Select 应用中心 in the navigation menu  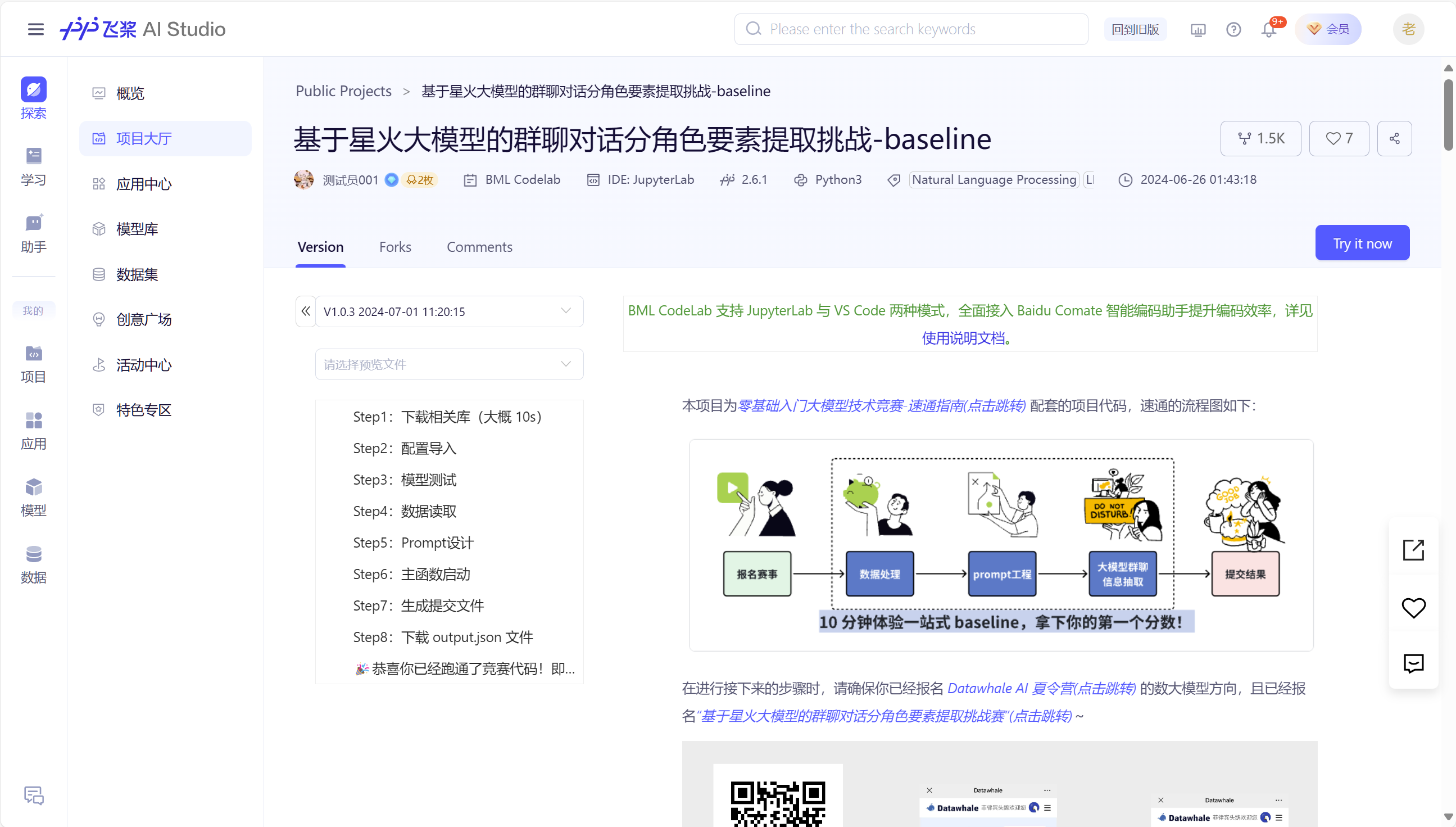(x=165, y=183)
